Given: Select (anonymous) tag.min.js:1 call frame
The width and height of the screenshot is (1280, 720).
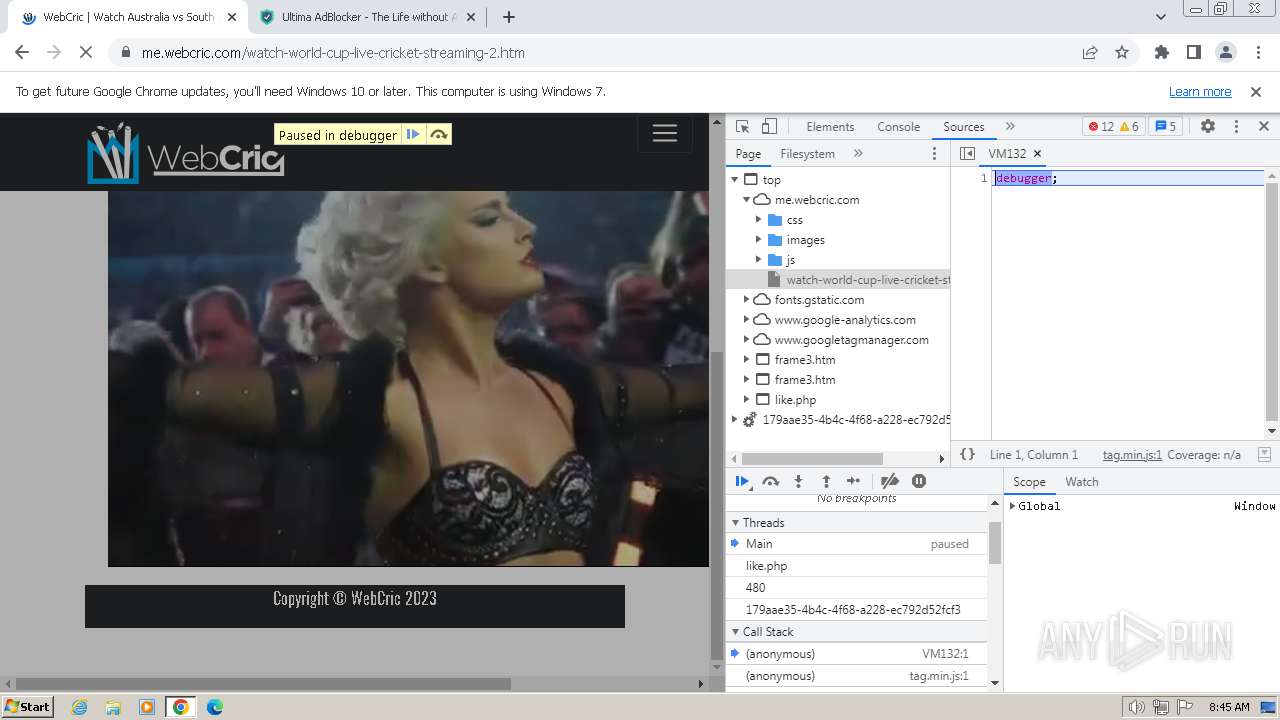Looking at the screenshot, I should [x=856, y=676].
